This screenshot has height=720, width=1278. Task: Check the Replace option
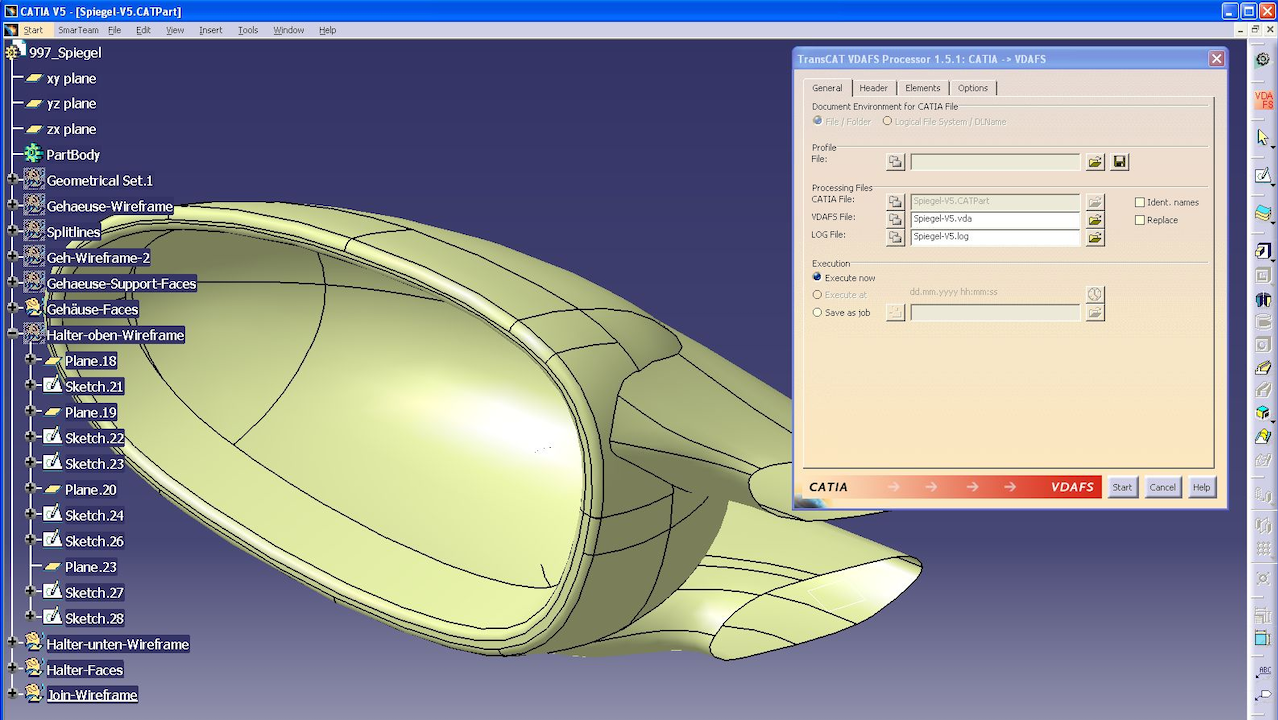[1139, 220]
